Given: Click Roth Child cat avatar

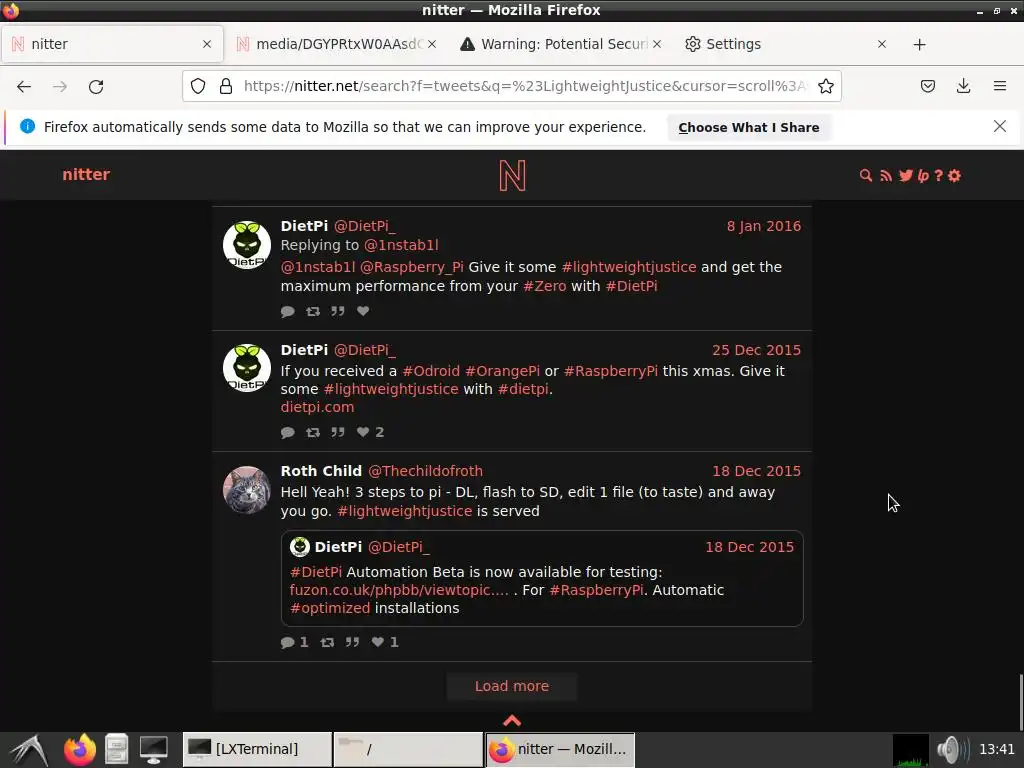Looking at the screenshot, I should coord(247,490).
